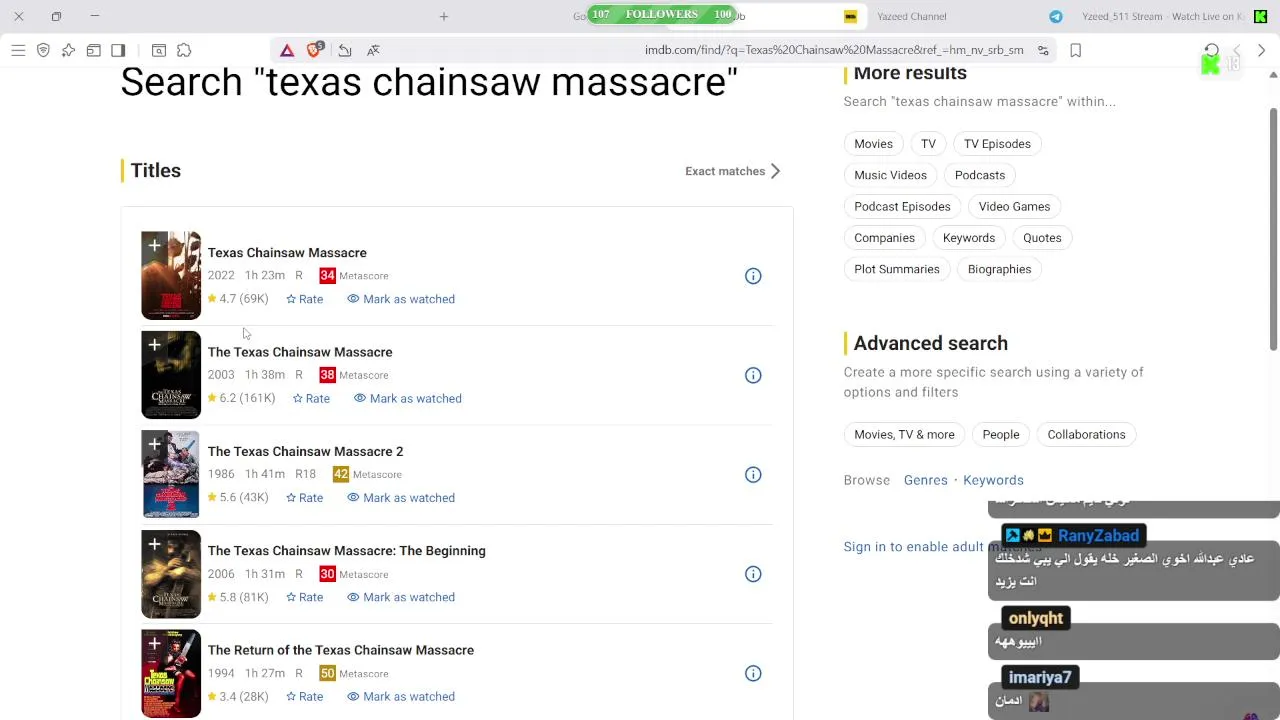Open advanced search for Movies, TV & more

904,435
